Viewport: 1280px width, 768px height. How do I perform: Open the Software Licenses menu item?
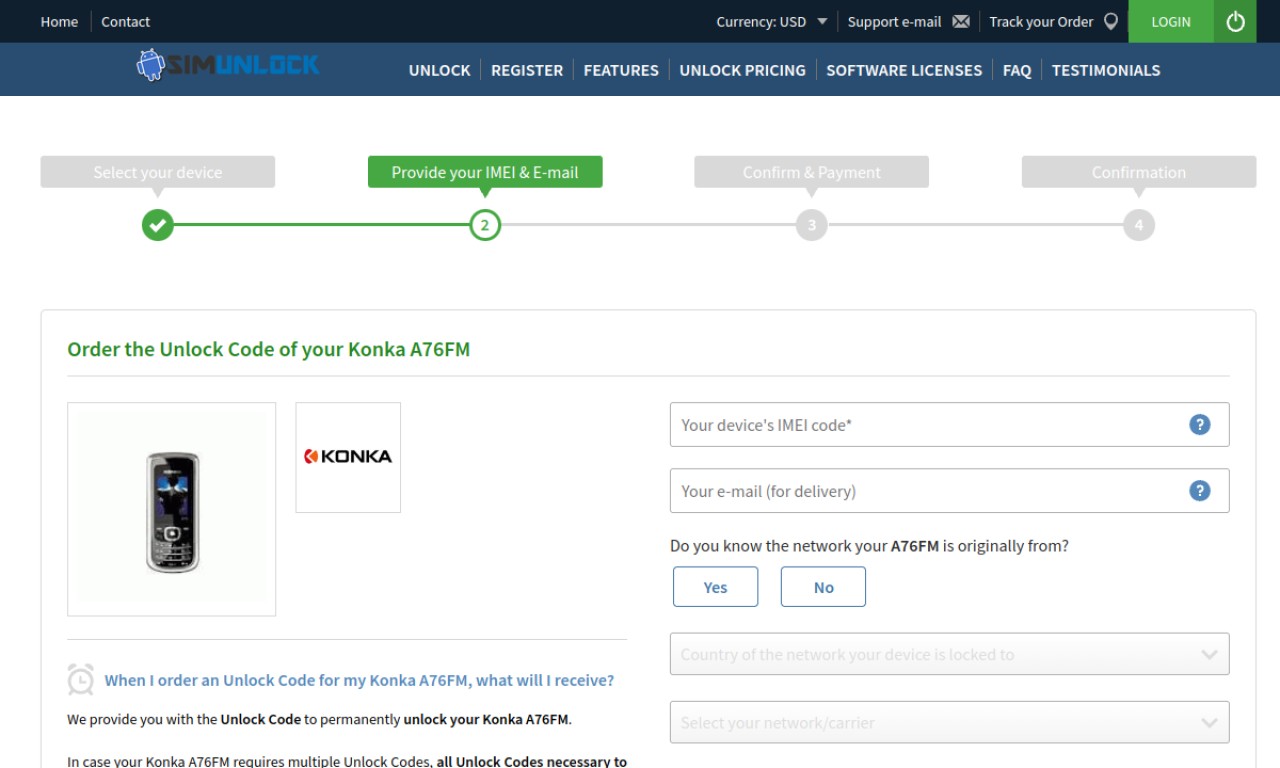pos(904,70)
